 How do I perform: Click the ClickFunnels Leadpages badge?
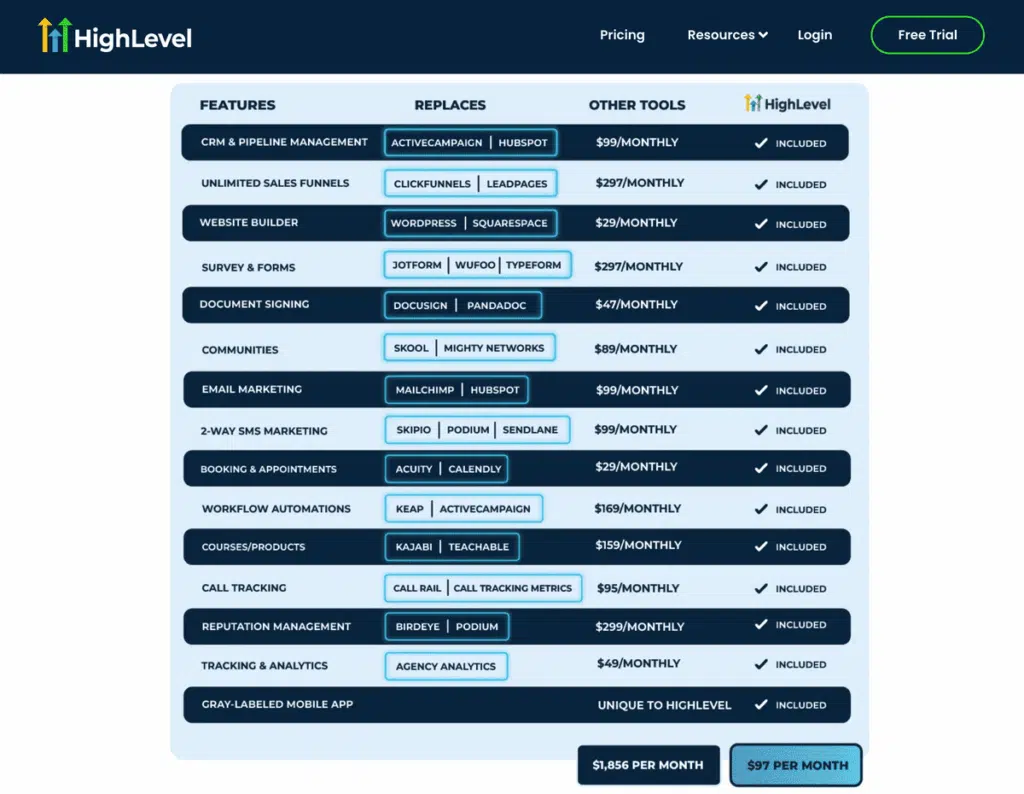click(x=470, y=183)
